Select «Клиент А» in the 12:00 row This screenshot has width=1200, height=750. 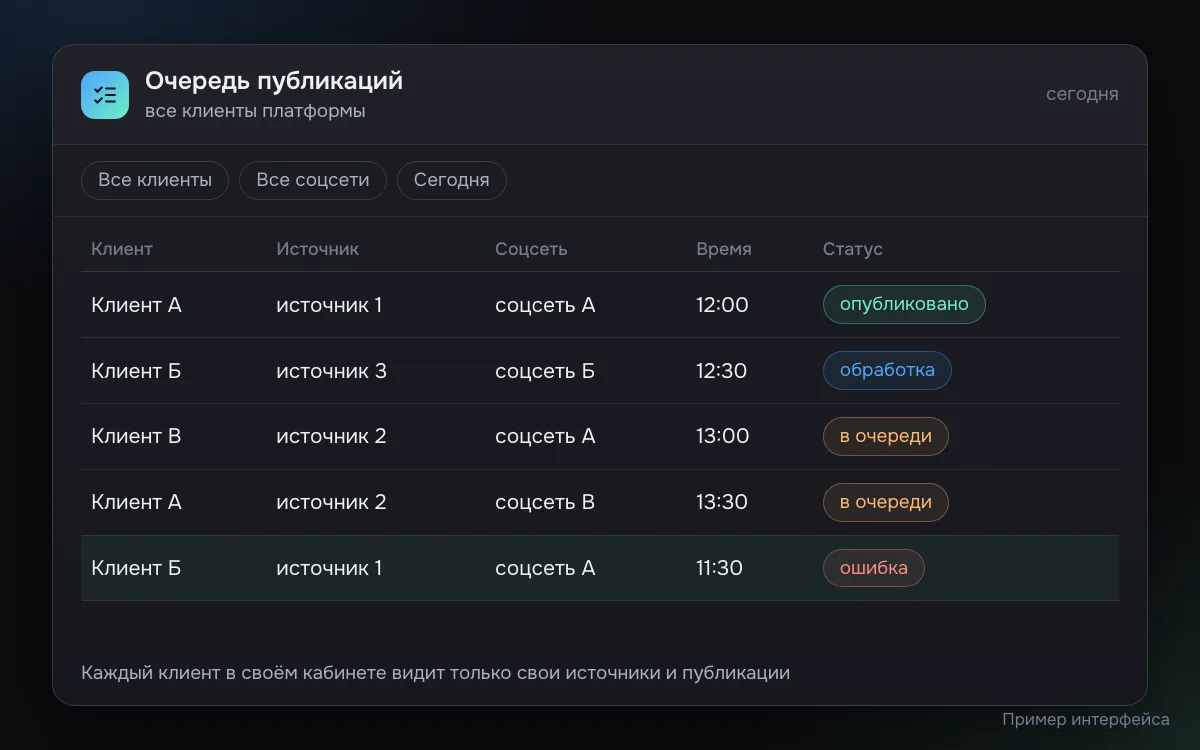(136, 305)
